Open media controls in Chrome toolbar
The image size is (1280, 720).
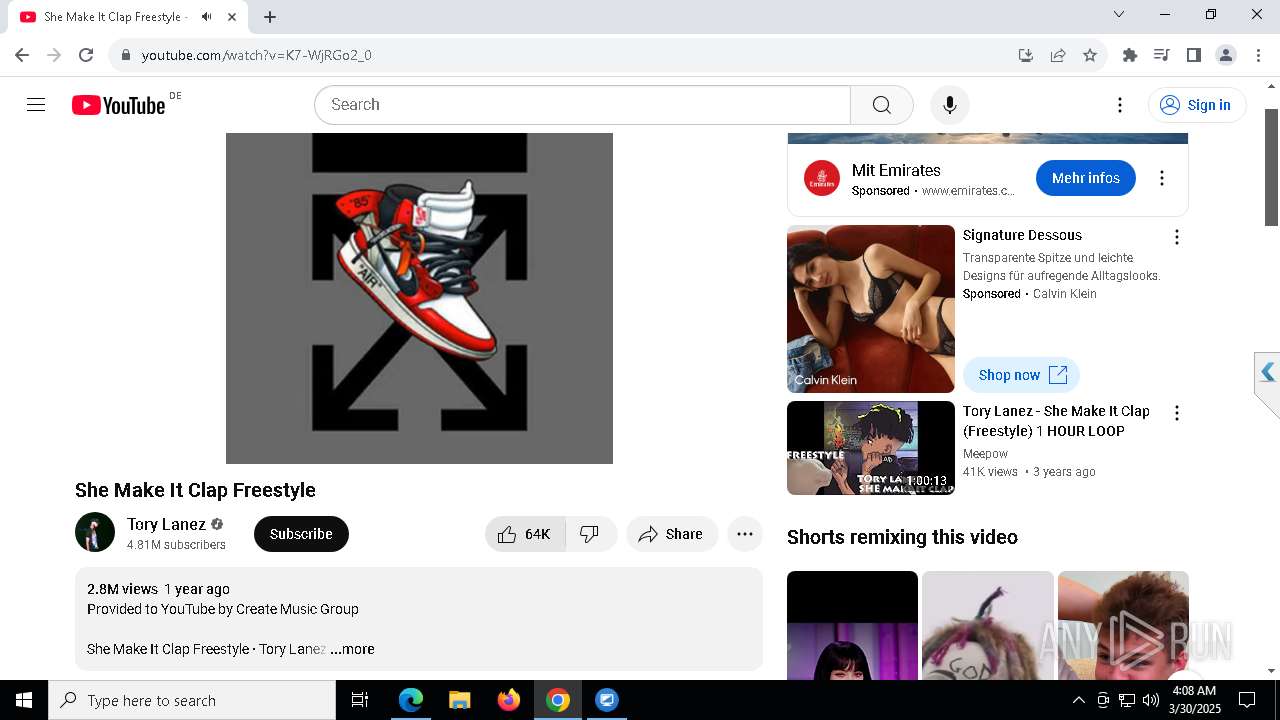click(1162, 55)
